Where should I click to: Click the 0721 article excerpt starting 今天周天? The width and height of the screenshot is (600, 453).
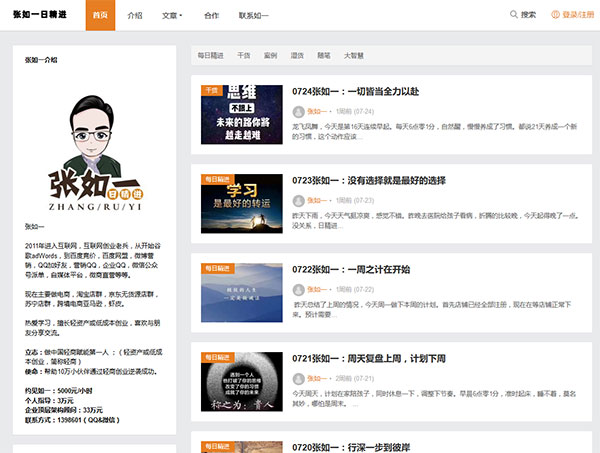[x=434, y=399]
